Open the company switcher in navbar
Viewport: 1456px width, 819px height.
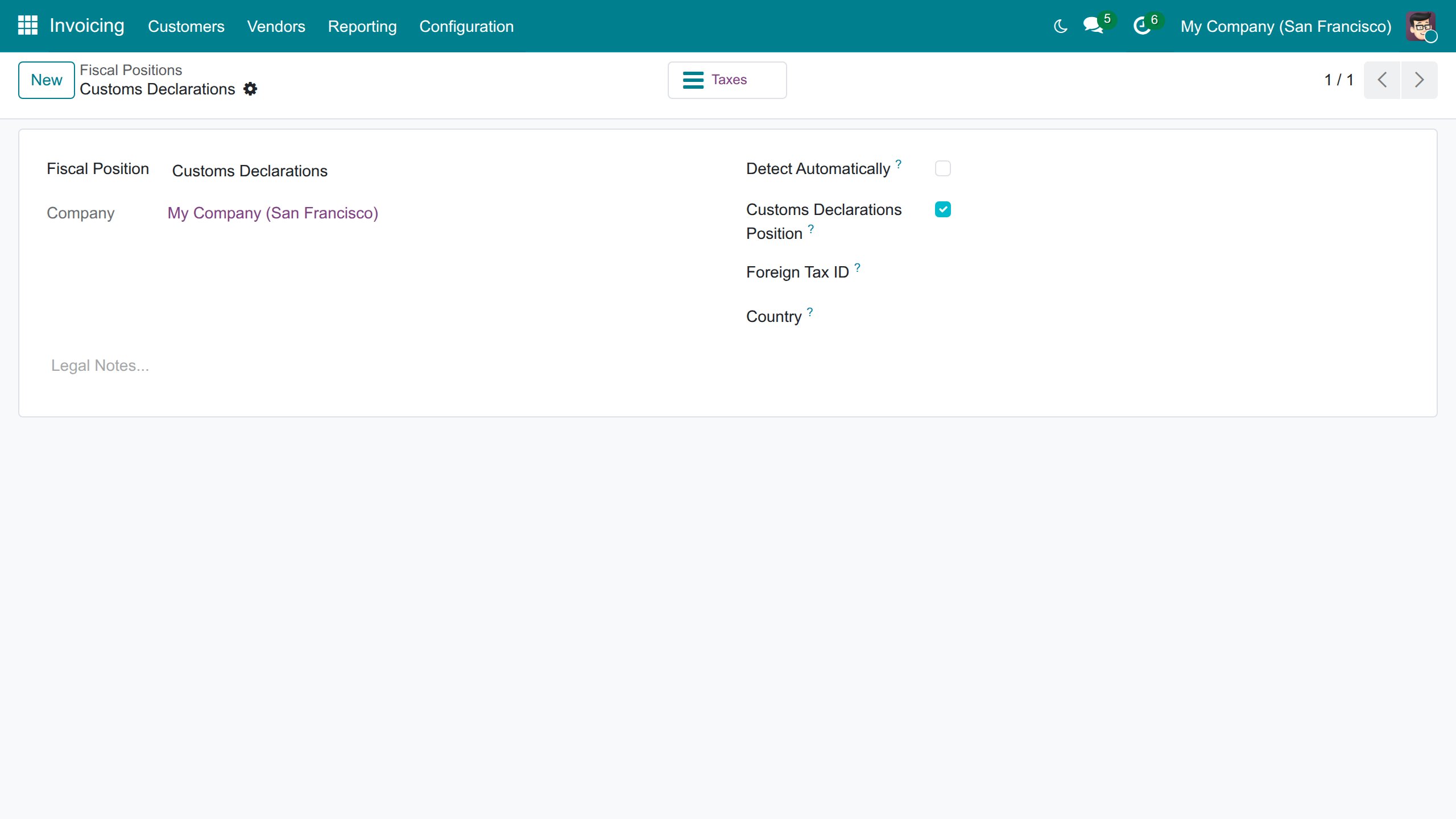[x=1286, y=26]
